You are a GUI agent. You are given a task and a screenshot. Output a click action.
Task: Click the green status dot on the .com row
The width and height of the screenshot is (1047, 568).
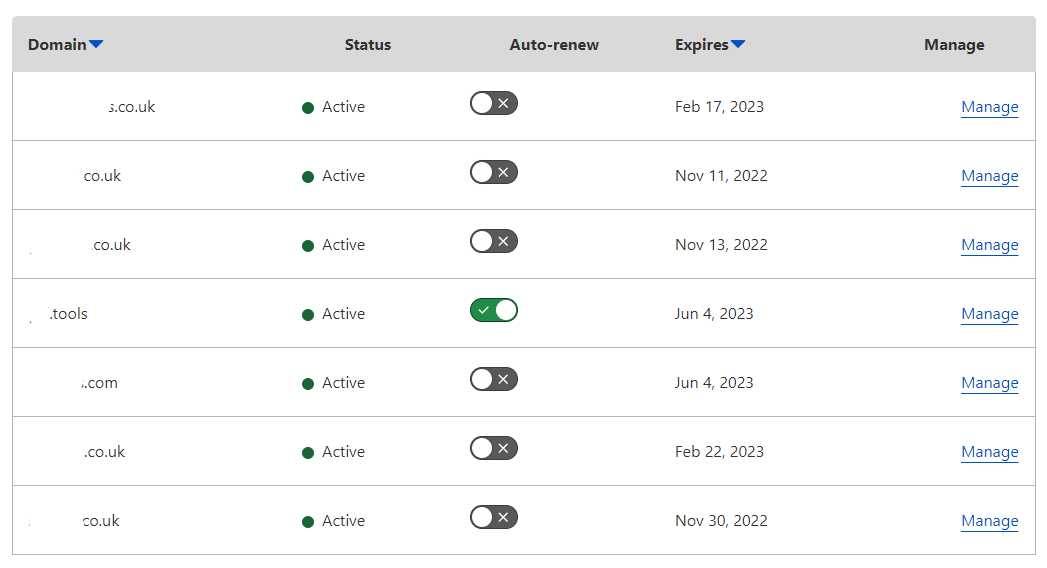308,384
